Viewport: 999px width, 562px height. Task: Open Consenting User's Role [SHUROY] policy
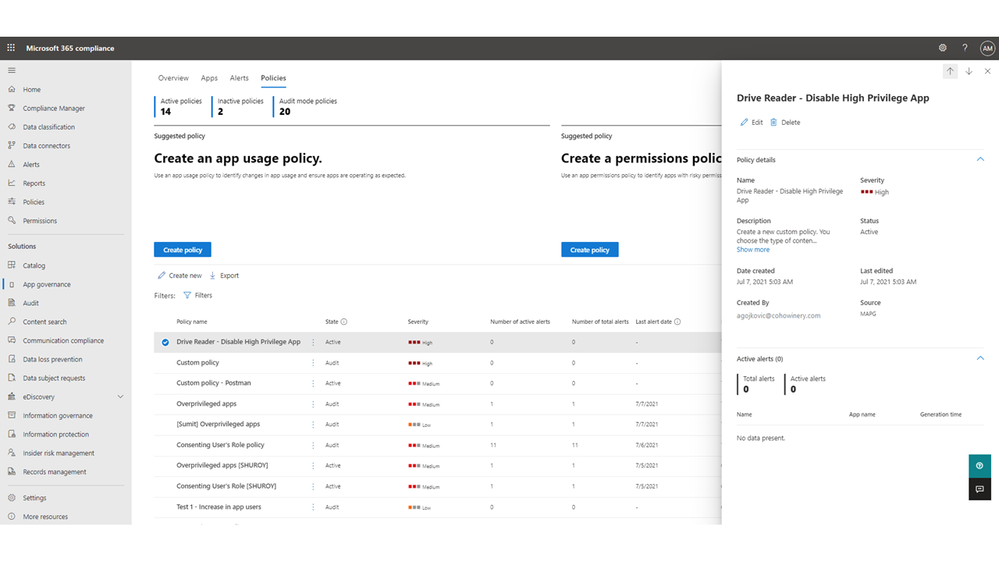[x=226, y=486]
